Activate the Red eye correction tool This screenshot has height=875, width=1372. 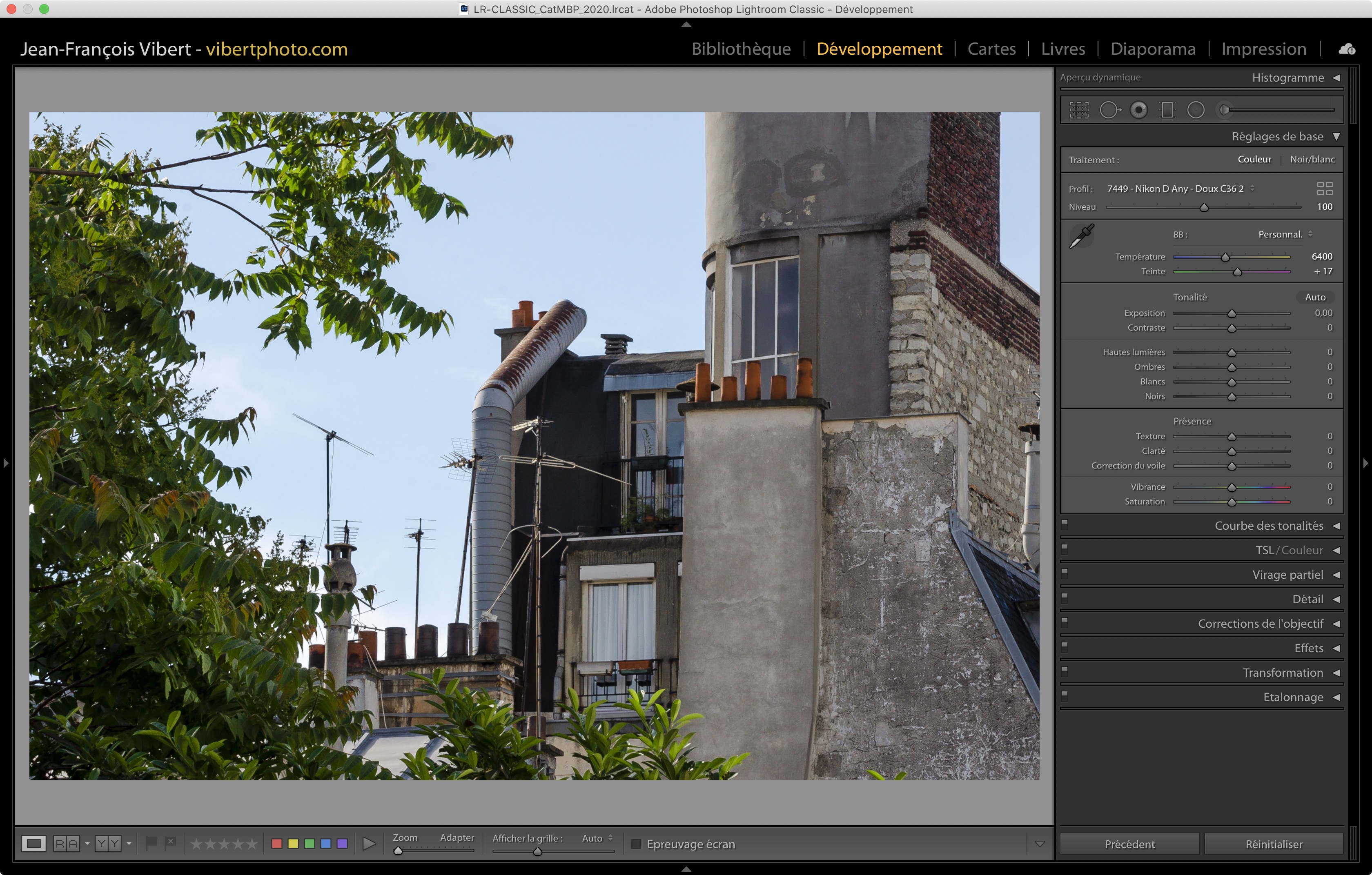pyautogui.click(x=1138, y=110)
